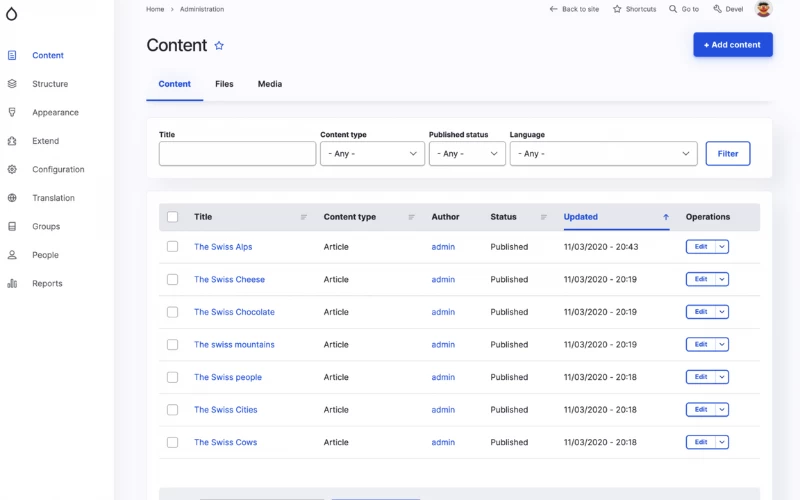Expand operations arrow for The Swiss Chocolate
The height and width of the screenshot is (500, 800).
[722, 312]
